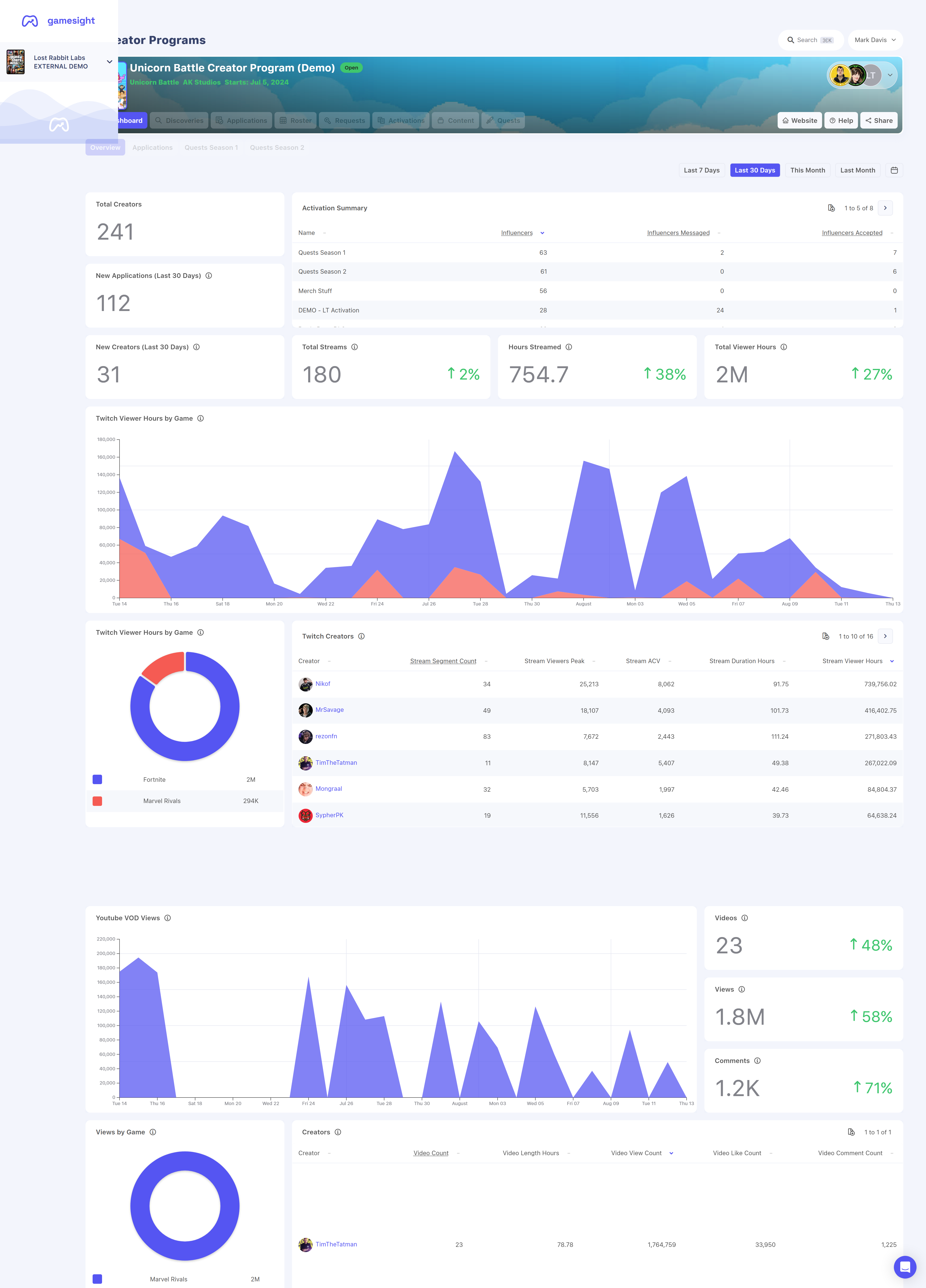Screen dimensions: 926x1288
Task: Expand the team members avatar dropdown
Action: click(890, 75)
